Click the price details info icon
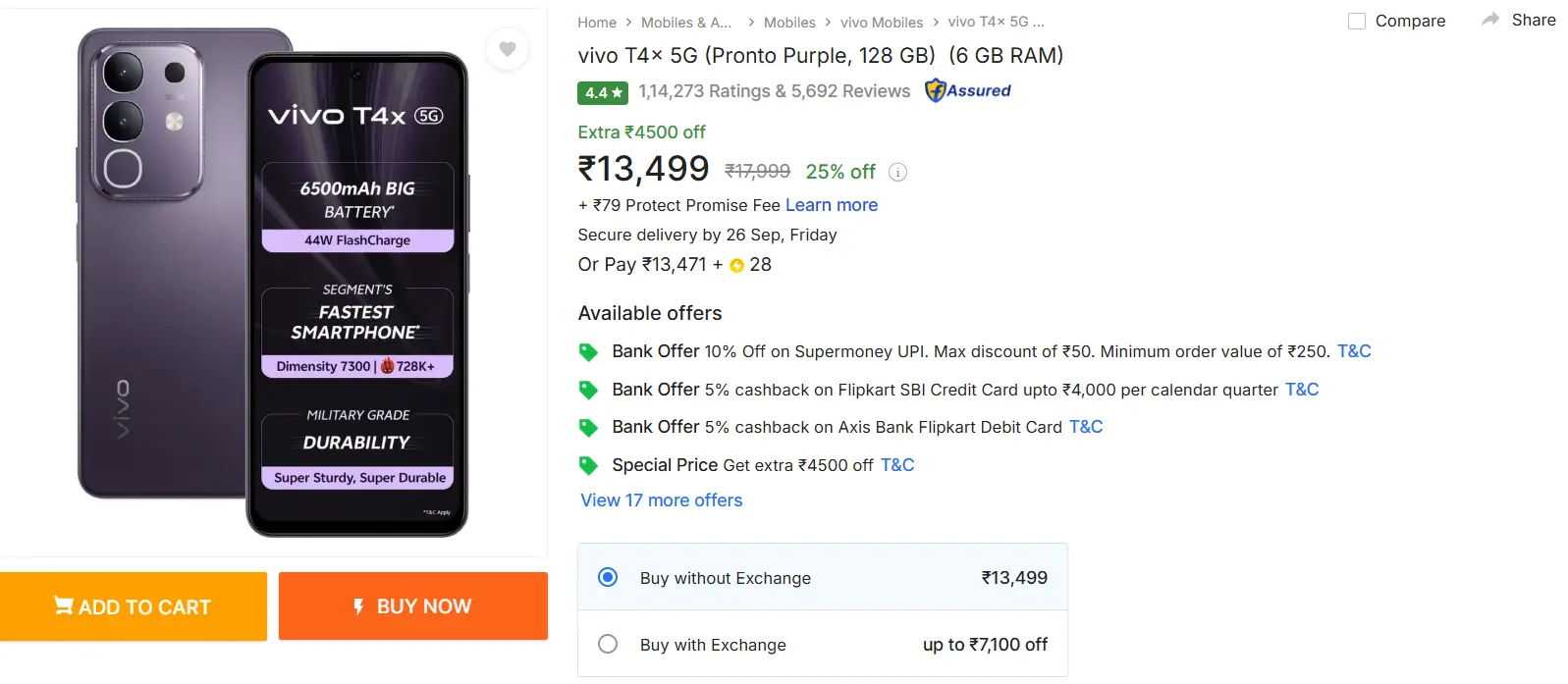 [896, 172]
